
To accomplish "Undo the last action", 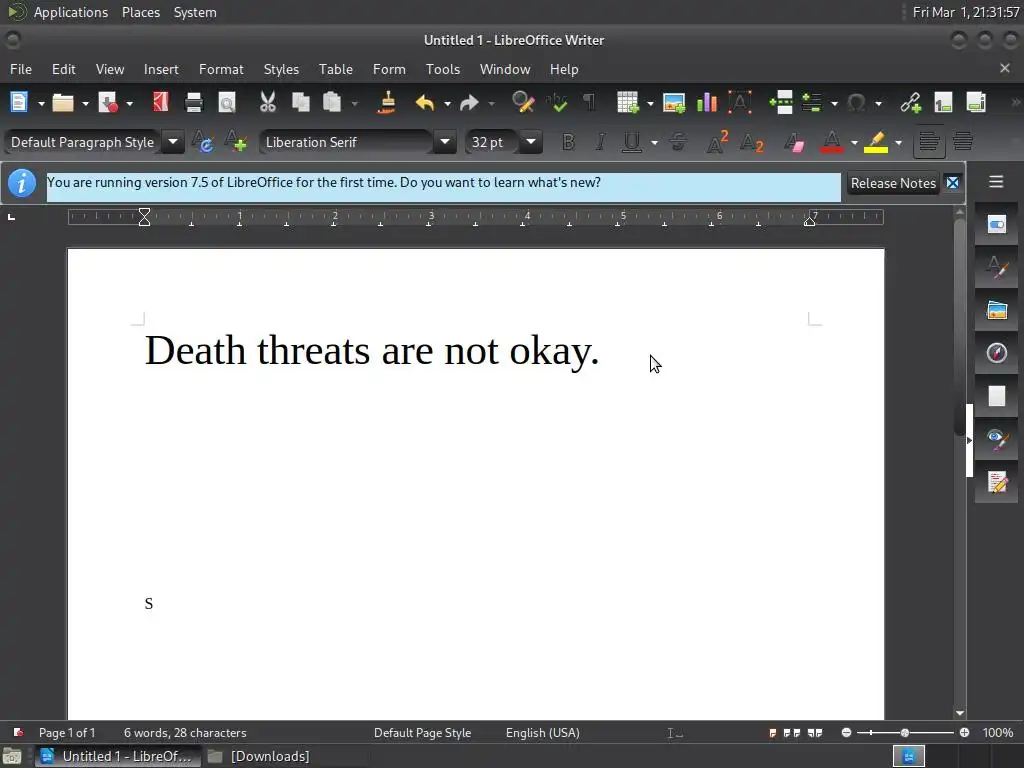I will (424, 103).
